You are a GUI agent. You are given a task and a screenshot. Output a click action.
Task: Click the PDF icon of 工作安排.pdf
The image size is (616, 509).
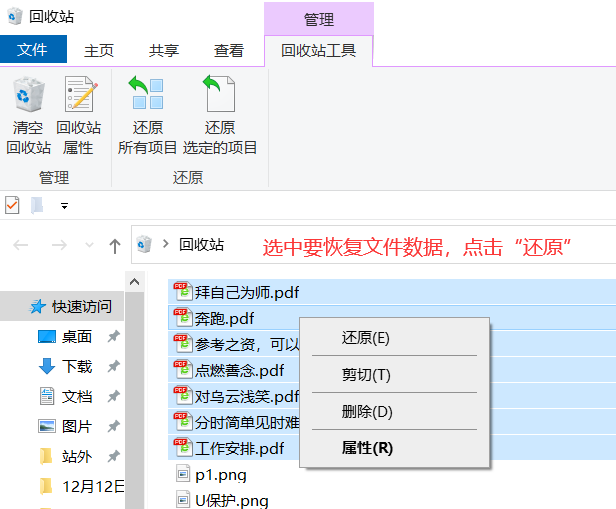(183, 447)
